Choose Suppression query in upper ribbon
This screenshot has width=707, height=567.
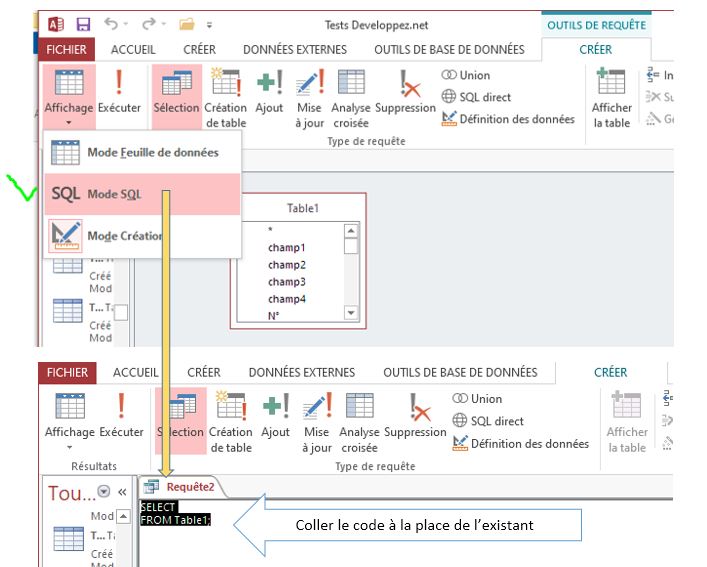click(x=405, y=91)
